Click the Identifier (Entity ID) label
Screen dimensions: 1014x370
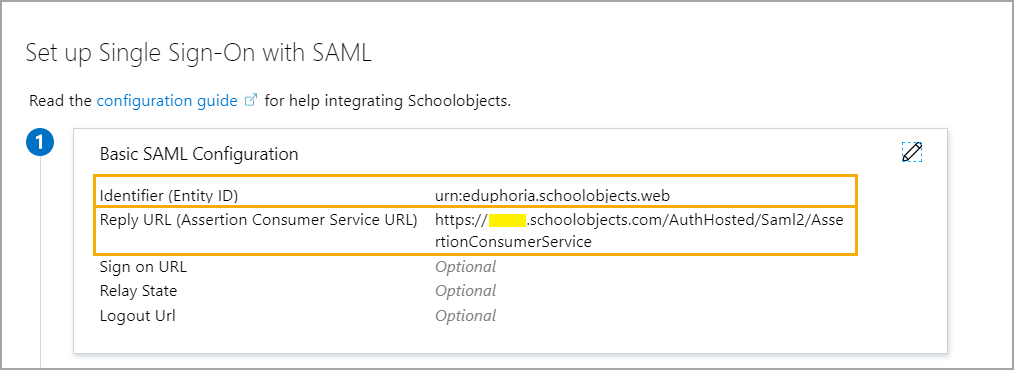click(x=173, y=195)
